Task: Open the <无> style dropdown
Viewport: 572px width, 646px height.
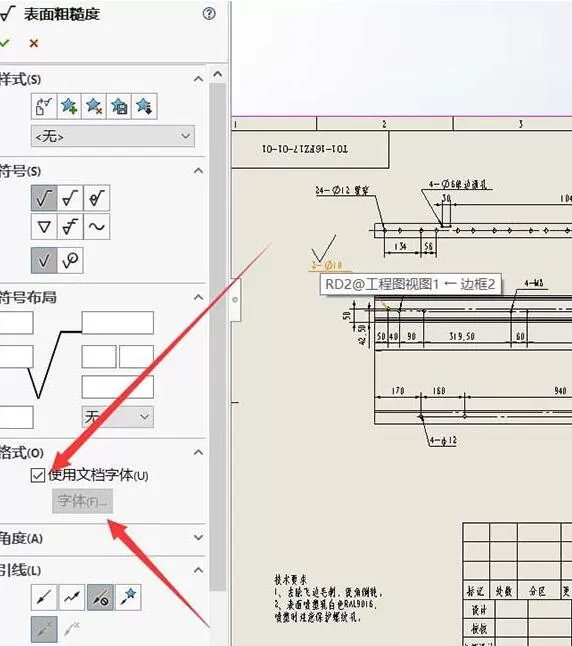Action: point(113,136)
